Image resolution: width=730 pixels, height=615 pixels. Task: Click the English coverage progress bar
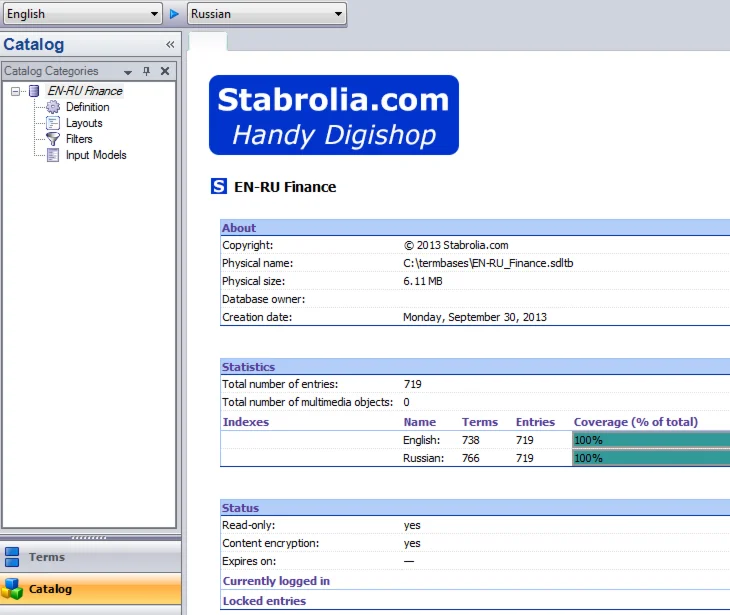(650, 440)
